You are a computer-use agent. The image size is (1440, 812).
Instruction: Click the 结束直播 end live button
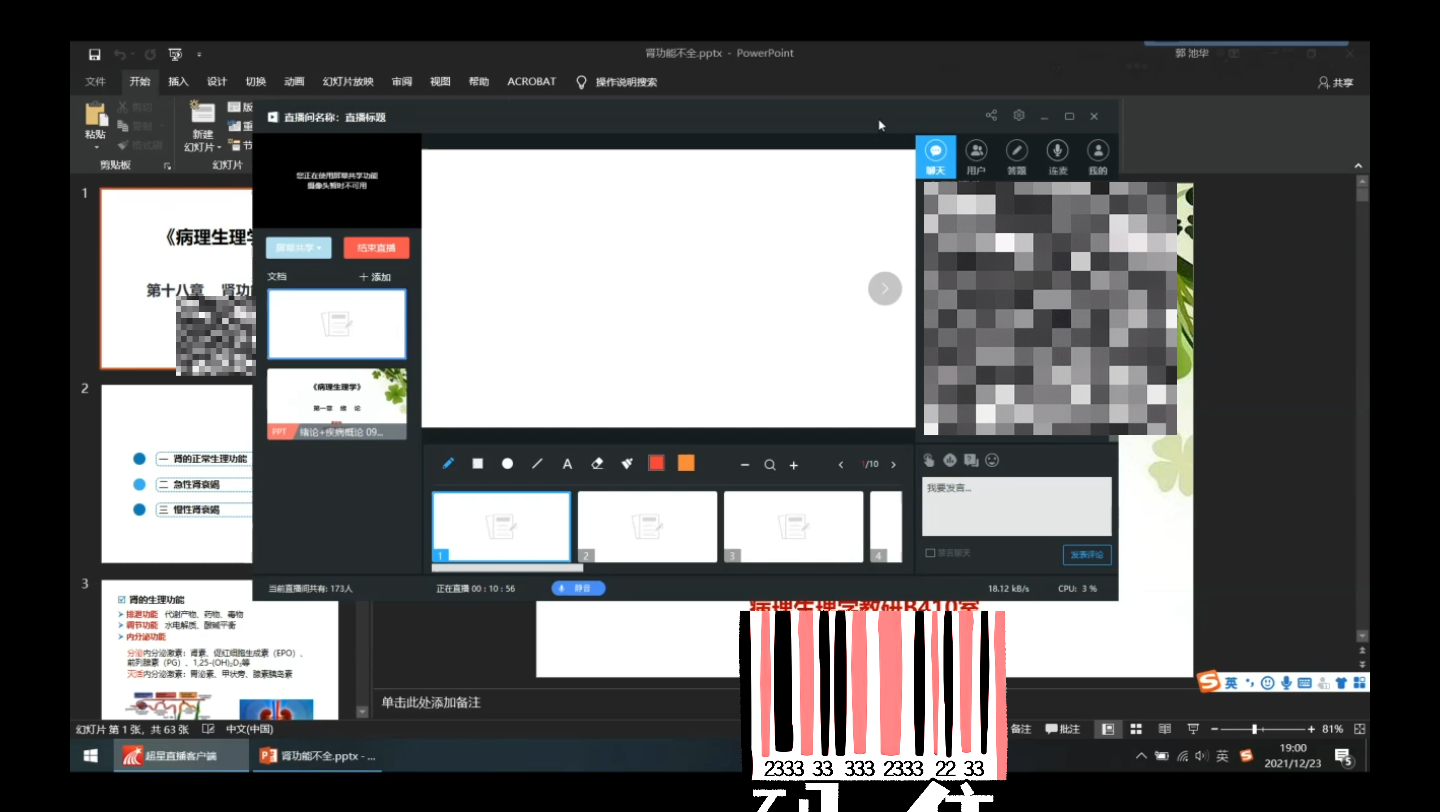click(x=376, y=248)
